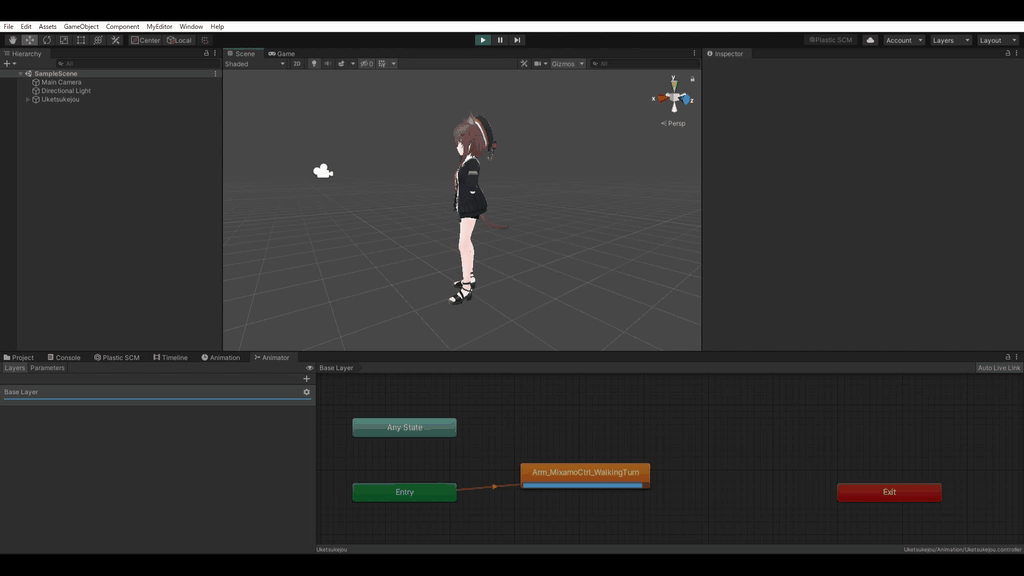Open Unity cloud services via the cloud icon
1024x576 pixels.
coord(869,40)
